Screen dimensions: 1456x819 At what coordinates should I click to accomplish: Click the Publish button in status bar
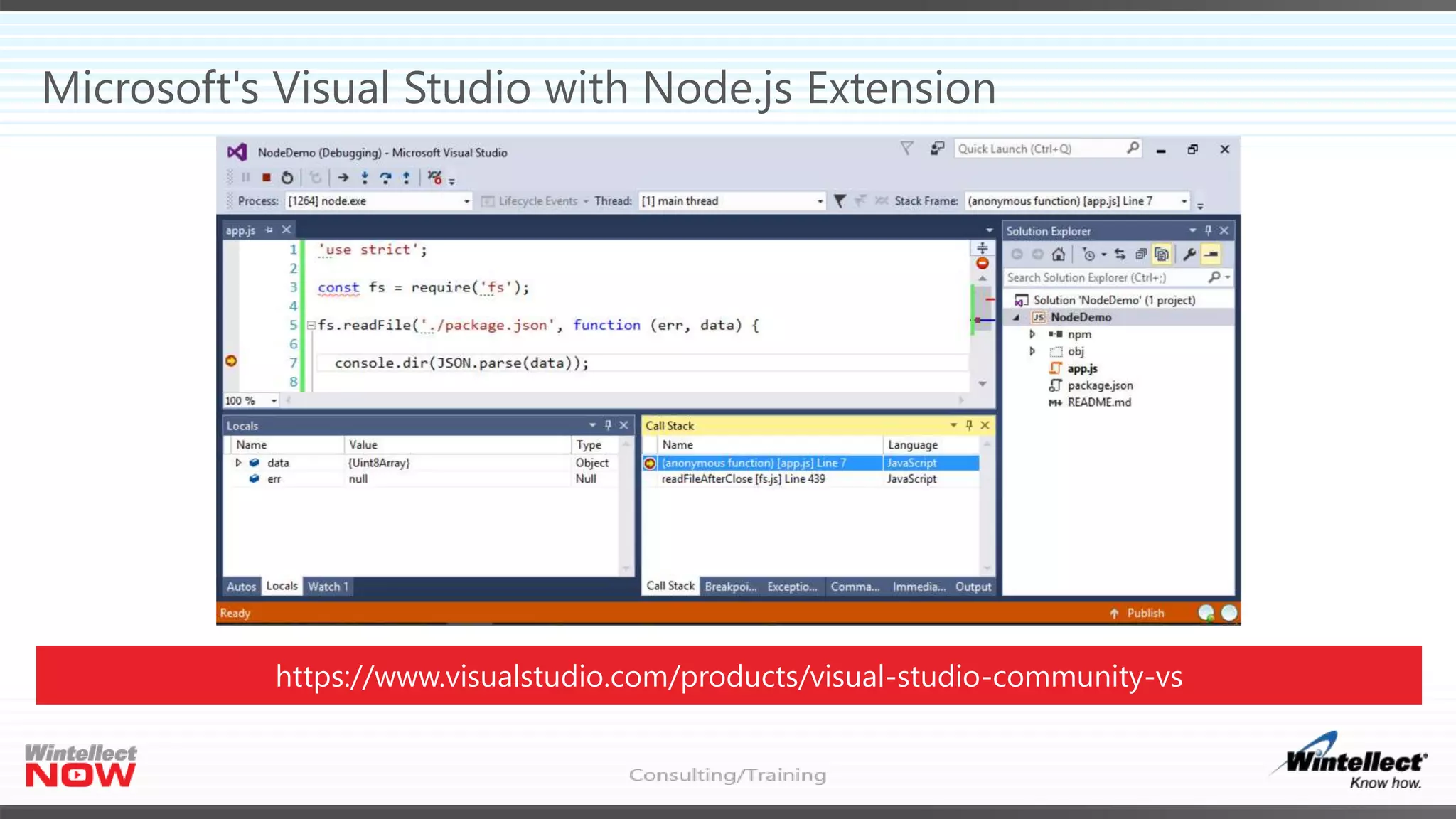pyautogui.click(x=1137, y=613)
